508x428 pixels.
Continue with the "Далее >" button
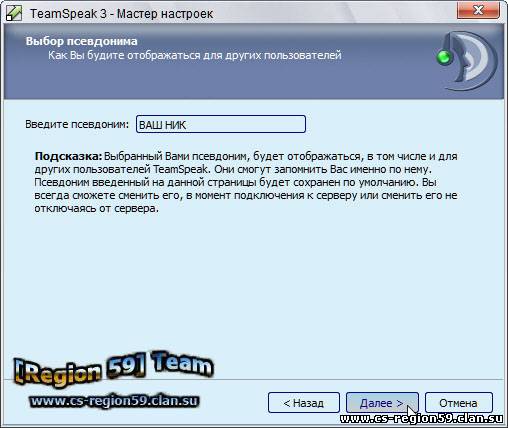click(x=382, y=403)
